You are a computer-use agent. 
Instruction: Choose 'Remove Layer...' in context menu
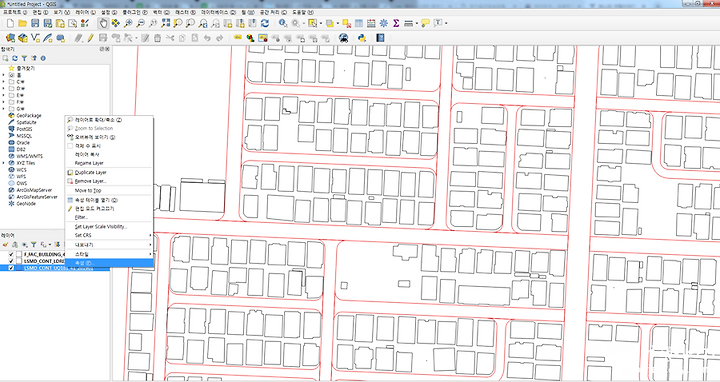pyautogui.click(x=109, y=181)
